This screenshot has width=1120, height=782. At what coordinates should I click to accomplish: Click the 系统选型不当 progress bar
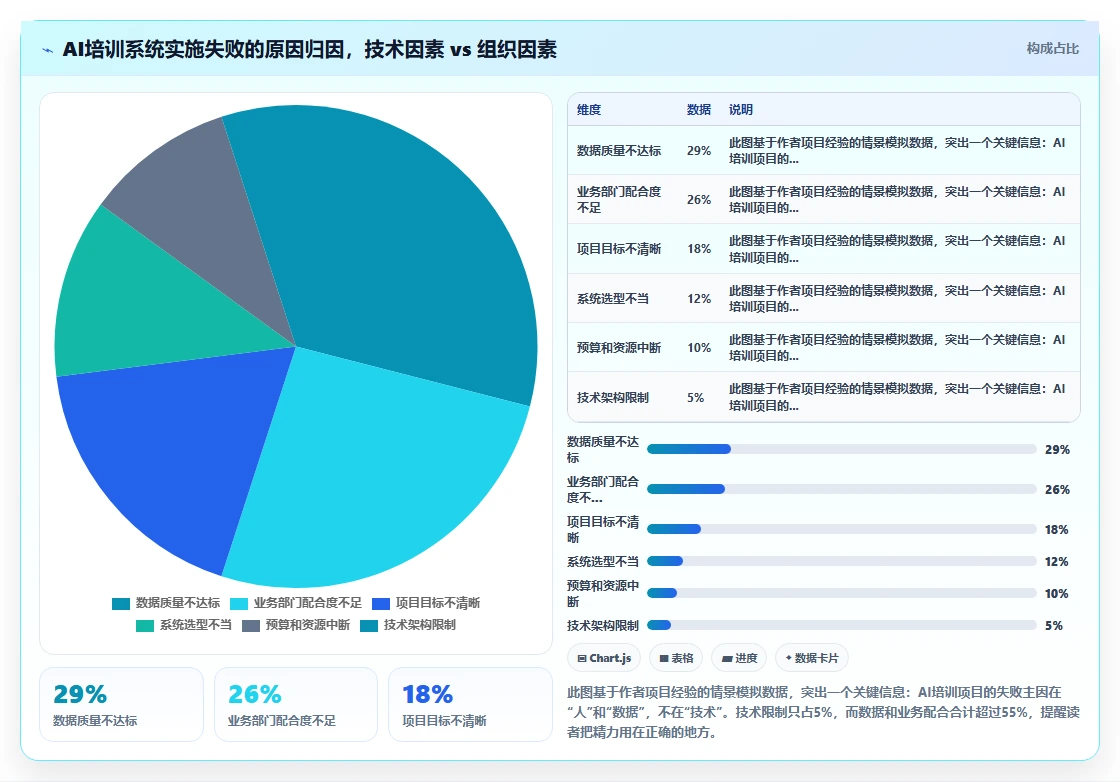tap(841, 561)
